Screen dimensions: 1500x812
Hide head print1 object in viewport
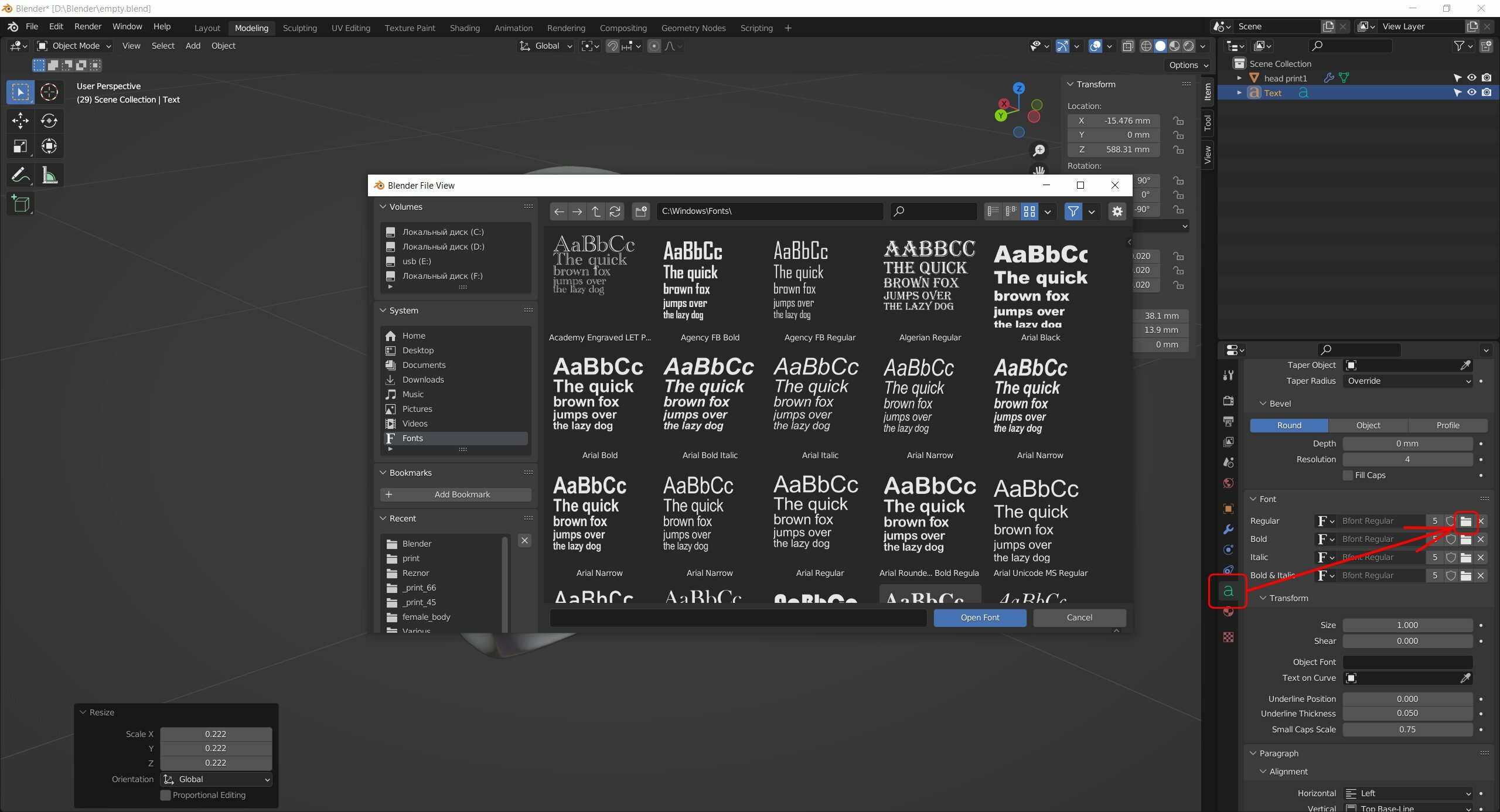[1471, 78]
